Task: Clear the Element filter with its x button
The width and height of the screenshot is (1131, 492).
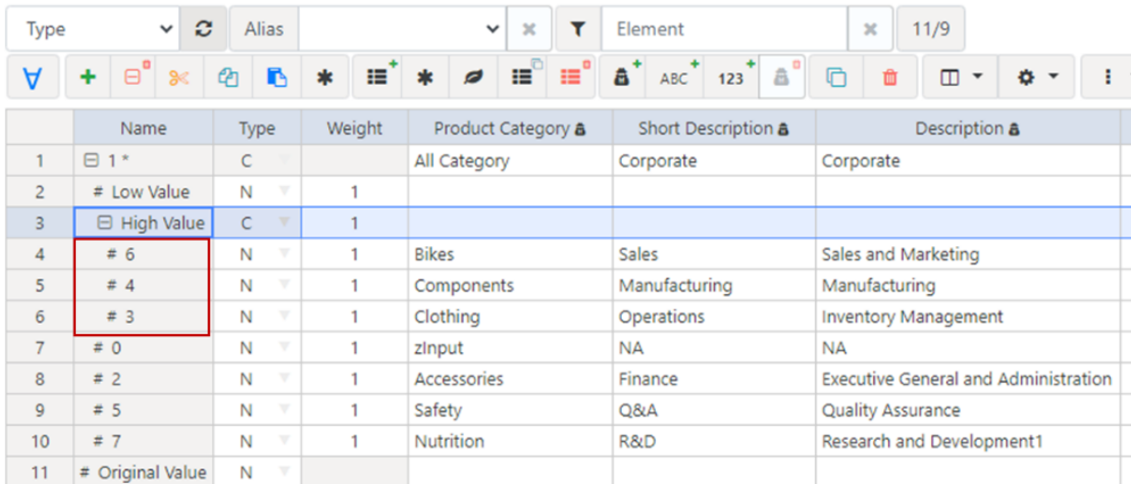Action: (x=871, y=29)
